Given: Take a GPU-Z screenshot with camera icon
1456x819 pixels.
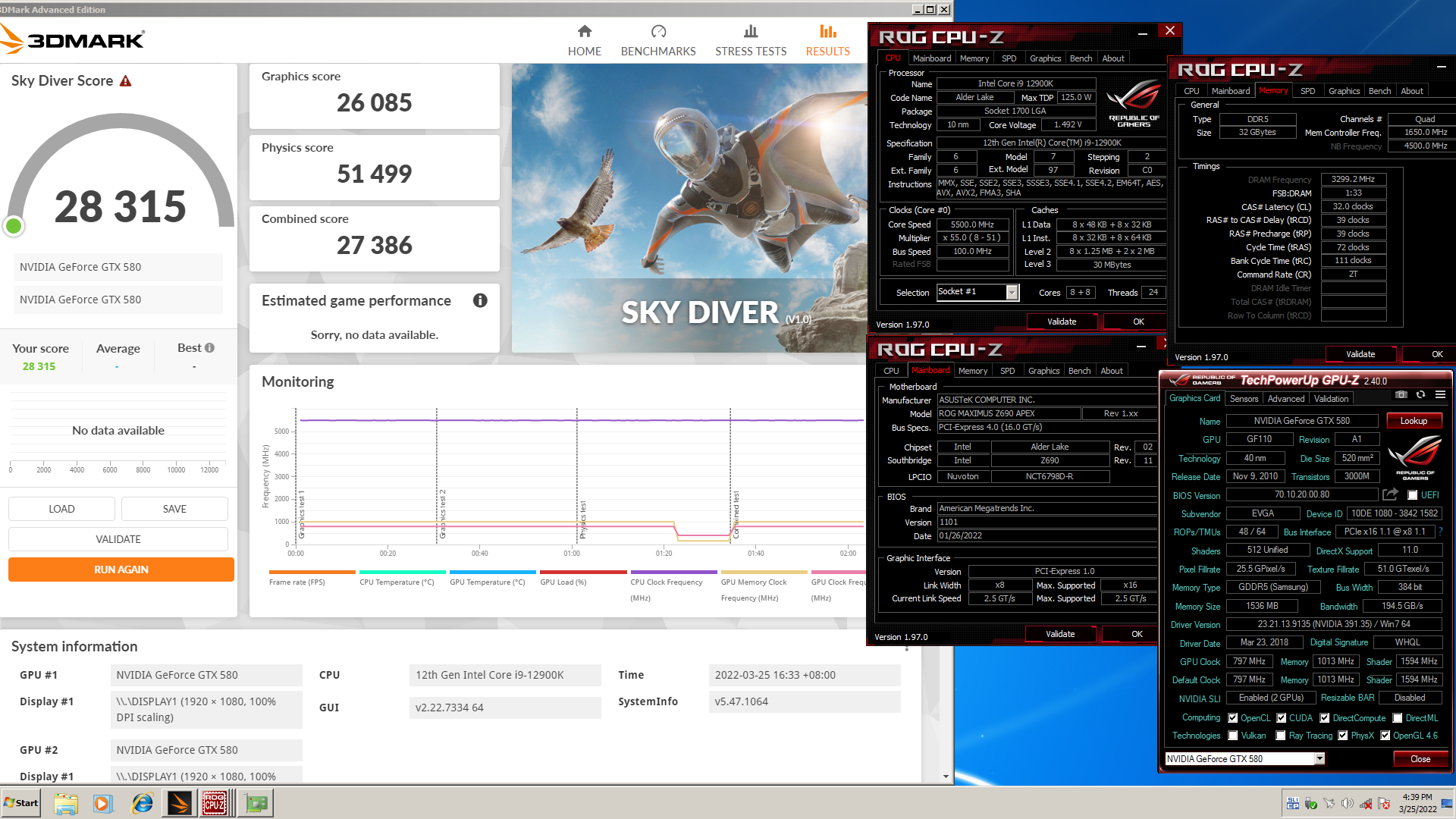Looking at the screenshot, I should click(1401, 395).
